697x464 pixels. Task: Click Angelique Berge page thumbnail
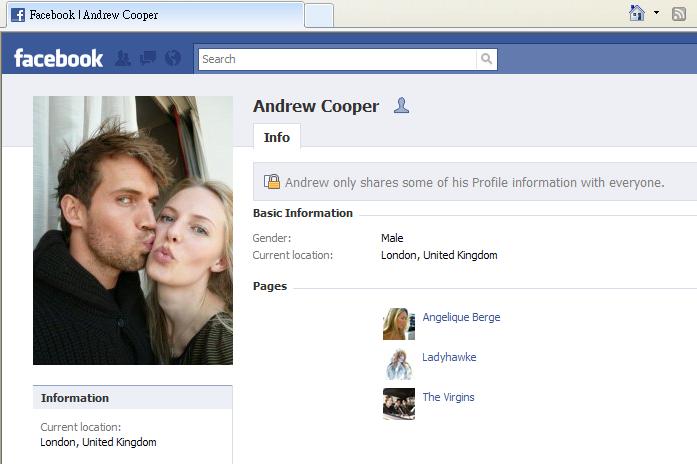click(399, 324)
